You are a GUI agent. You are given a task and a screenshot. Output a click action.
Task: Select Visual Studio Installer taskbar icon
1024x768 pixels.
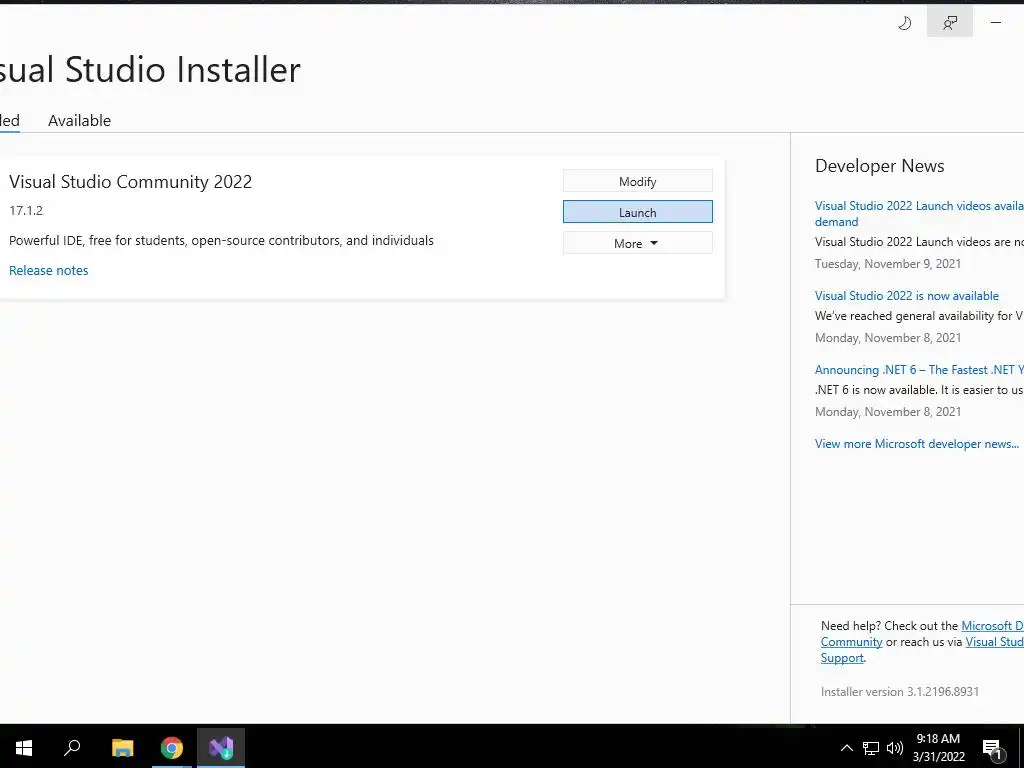221,748
